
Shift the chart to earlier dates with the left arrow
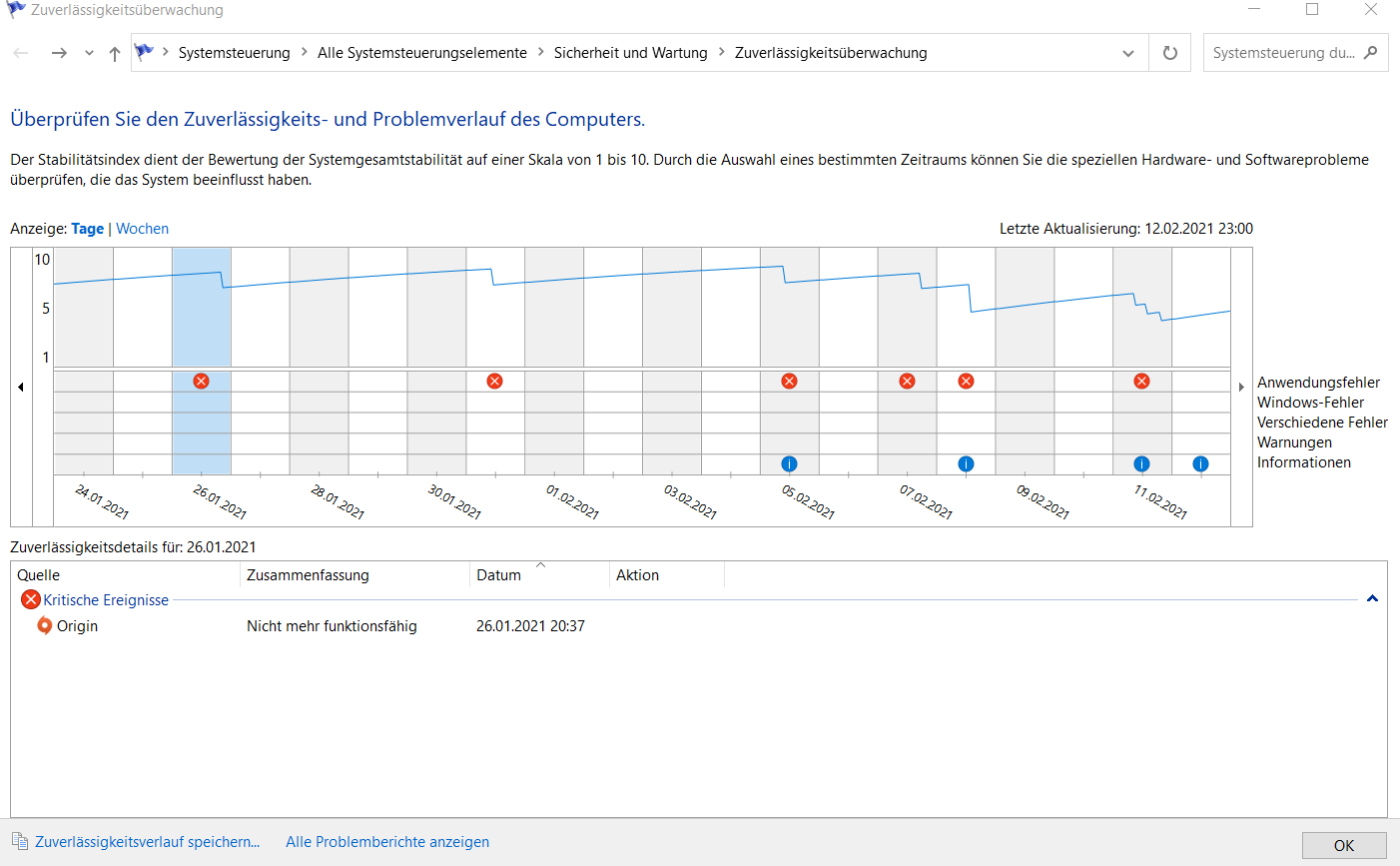[21, 388]
